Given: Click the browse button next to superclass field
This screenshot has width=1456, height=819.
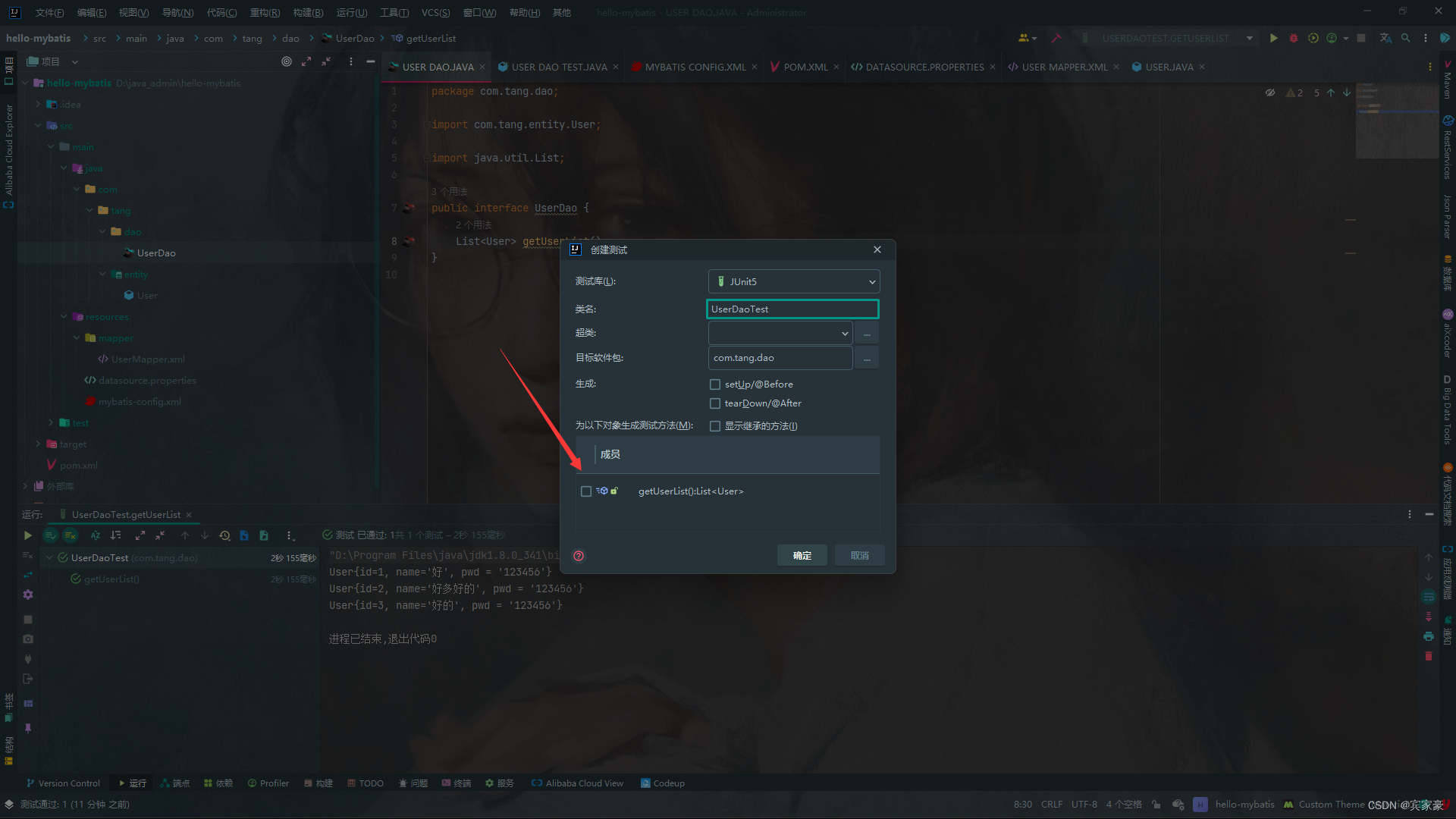Looking at the screenshot, I should (867, 334).
